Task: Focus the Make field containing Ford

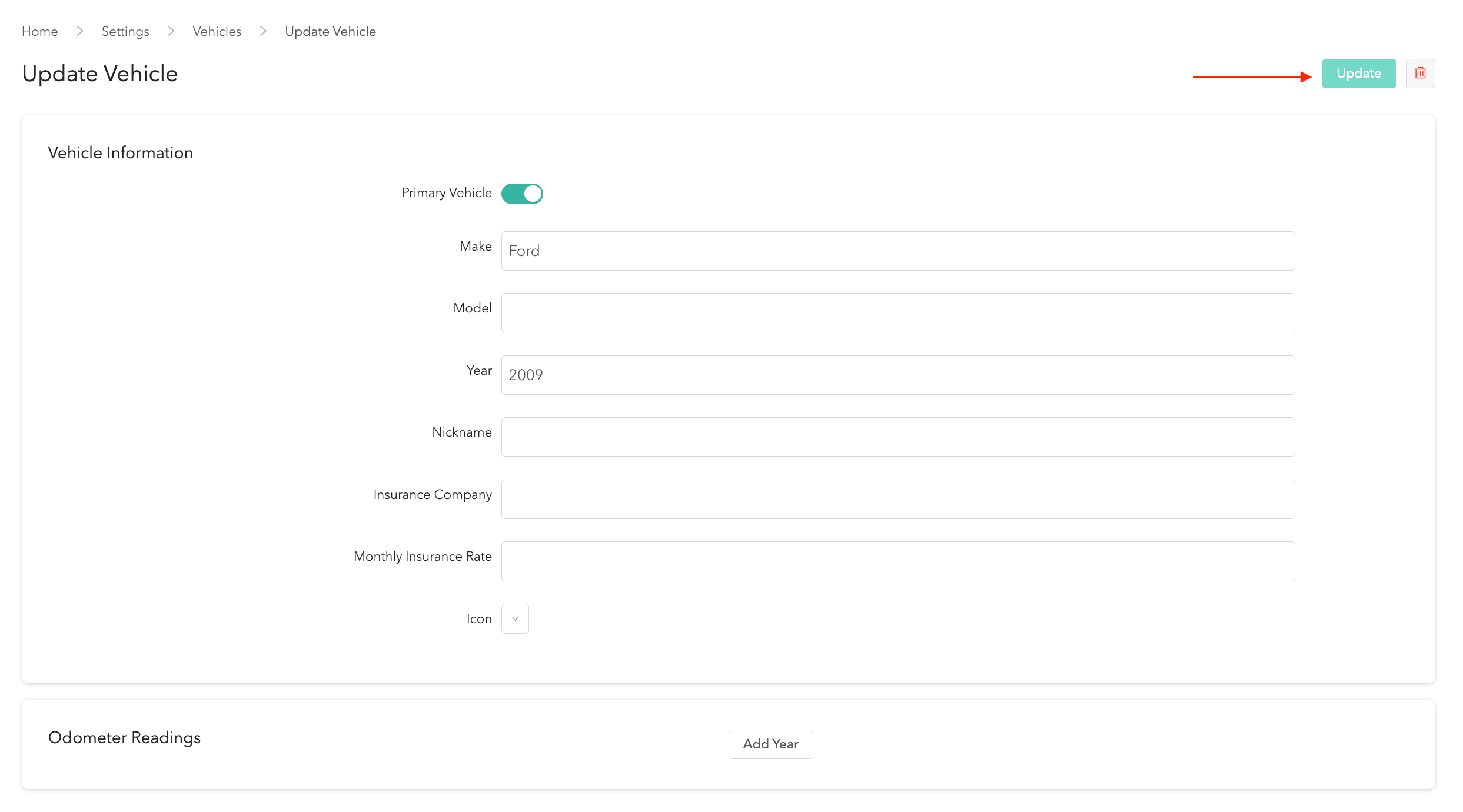Action: click(x=897, y=251)
